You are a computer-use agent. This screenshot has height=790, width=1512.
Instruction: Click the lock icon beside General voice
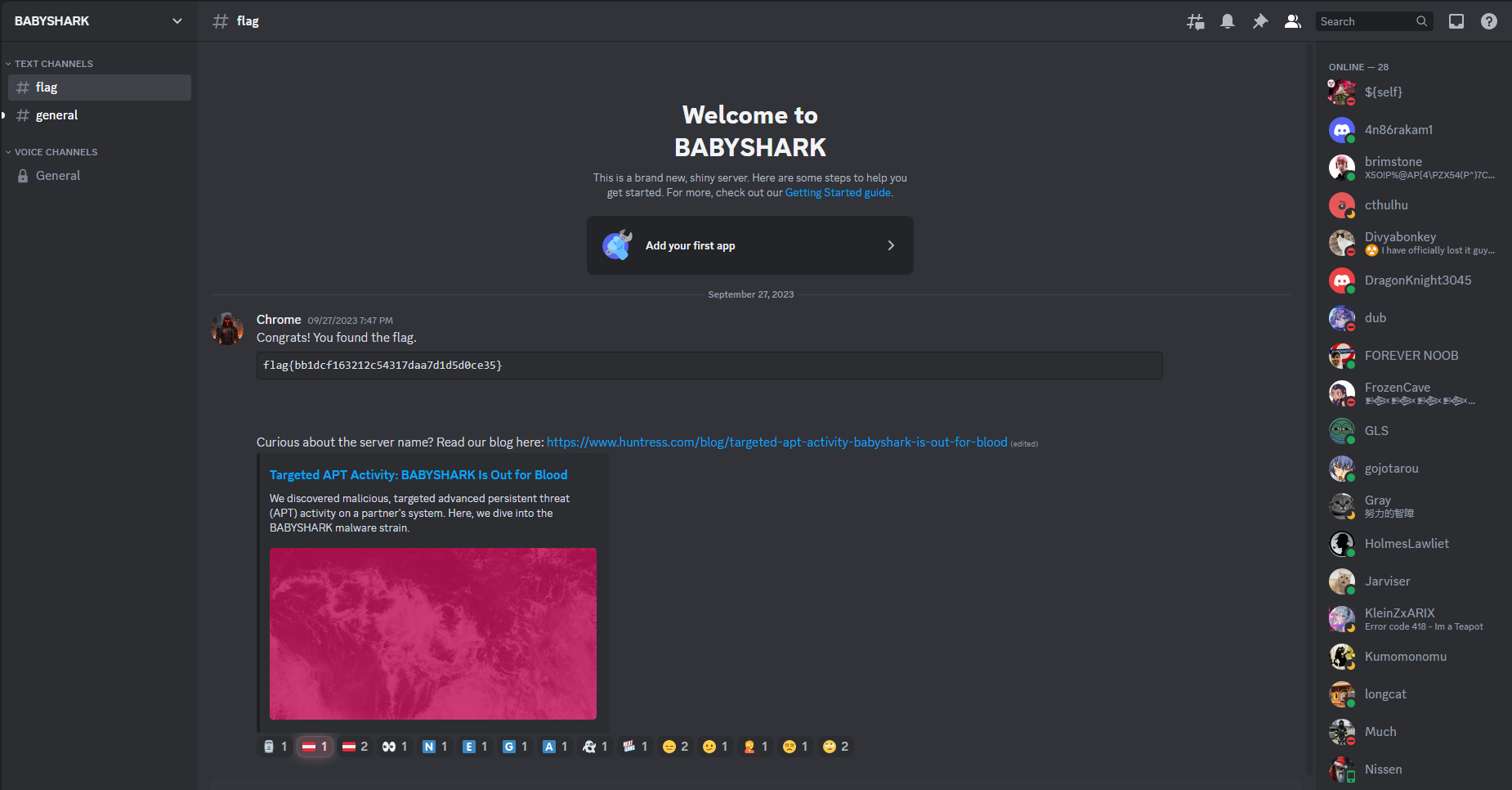23,176
